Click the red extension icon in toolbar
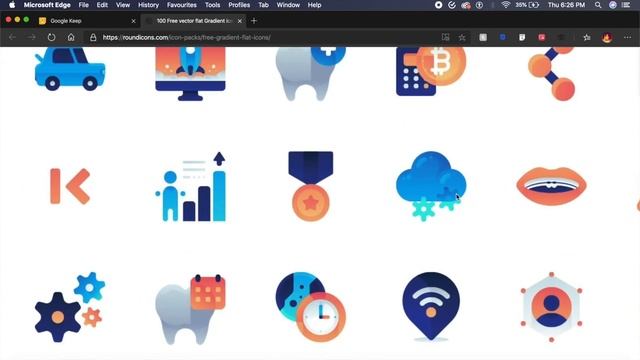 [x=542, y=37]
